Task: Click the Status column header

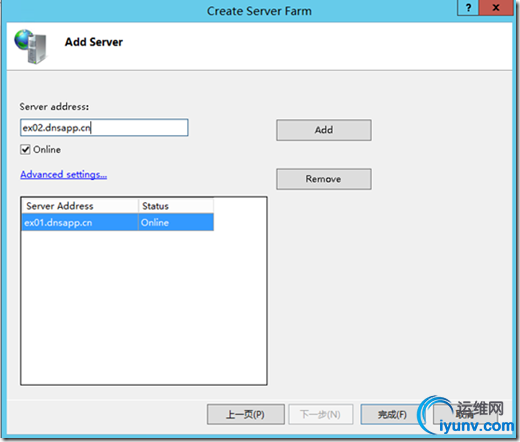Action: (176, 206)
